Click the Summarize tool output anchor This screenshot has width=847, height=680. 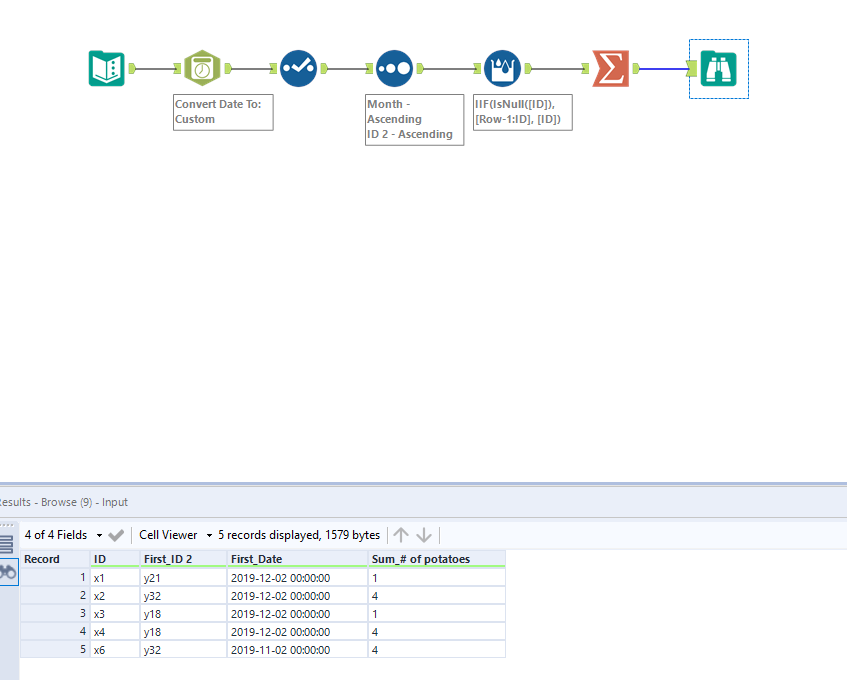click(636, 68)
